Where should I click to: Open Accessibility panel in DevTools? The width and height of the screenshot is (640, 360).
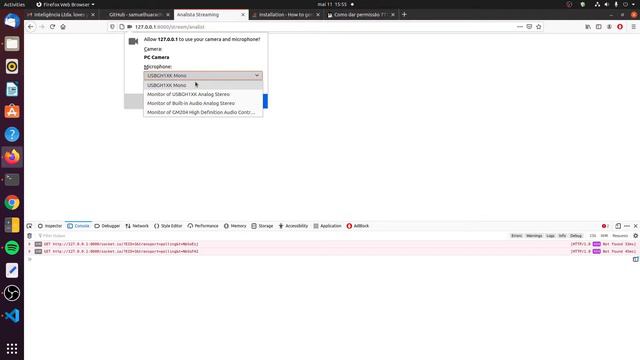tap(293, 226)
